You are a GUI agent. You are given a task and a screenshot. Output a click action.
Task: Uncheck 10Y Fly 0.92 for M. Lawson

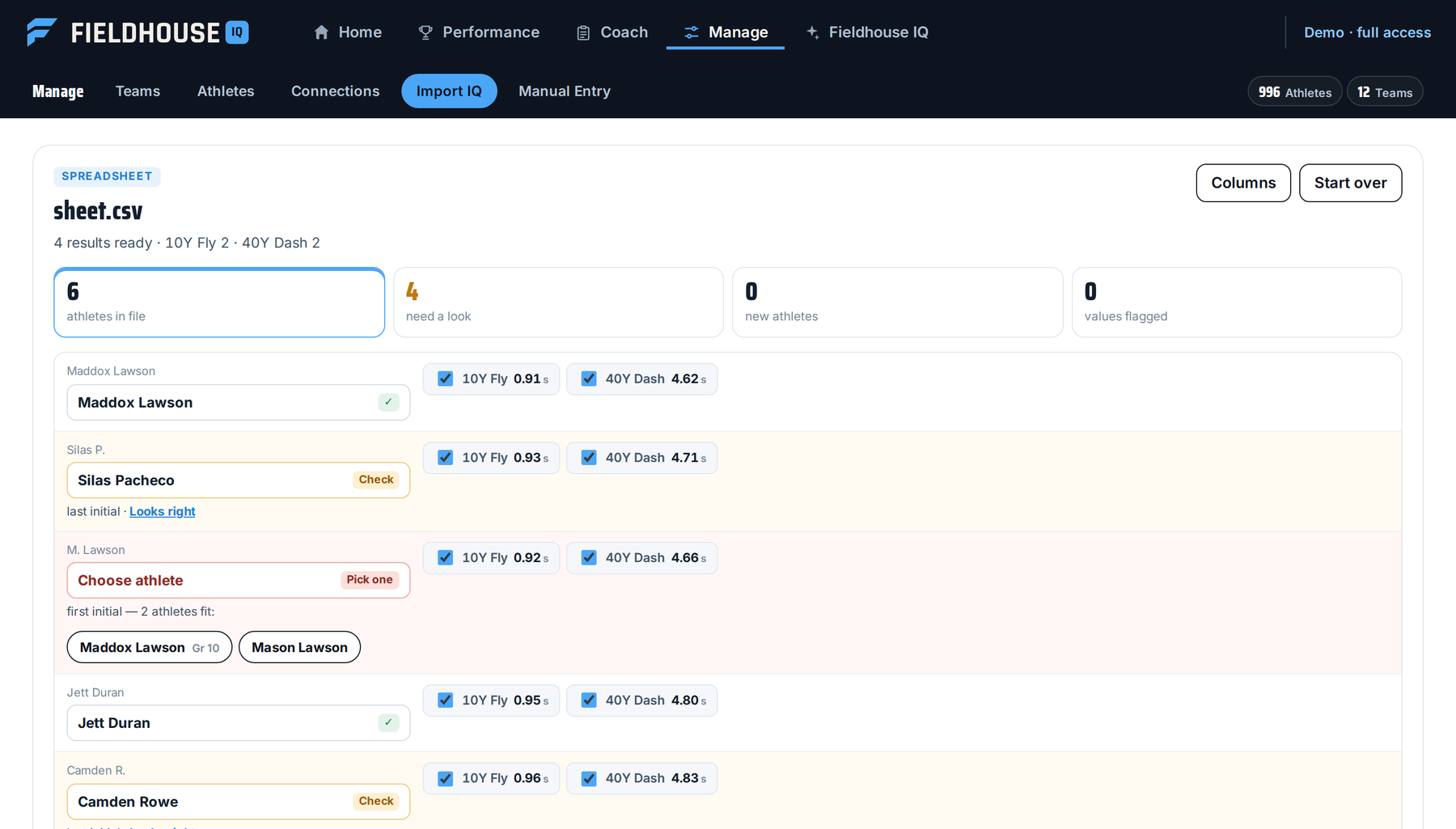point(445,557)
